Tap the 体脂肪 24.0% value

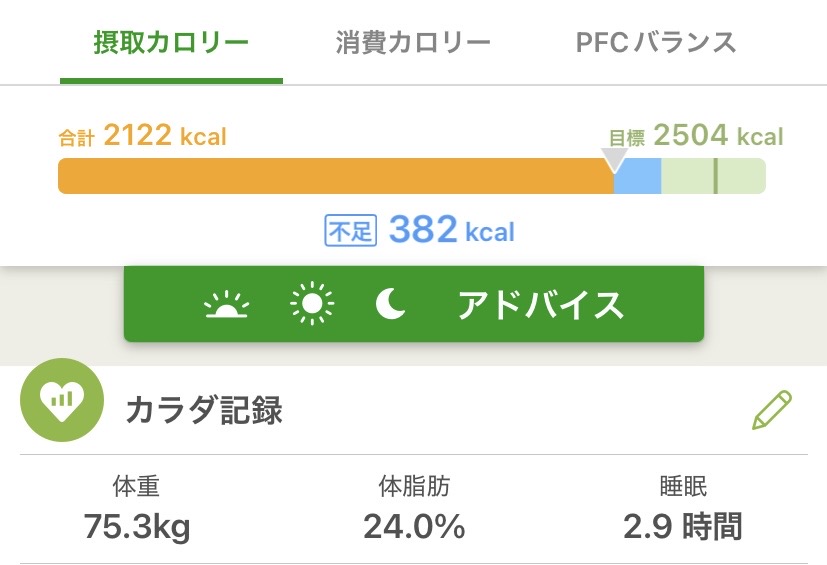(413, 527)
